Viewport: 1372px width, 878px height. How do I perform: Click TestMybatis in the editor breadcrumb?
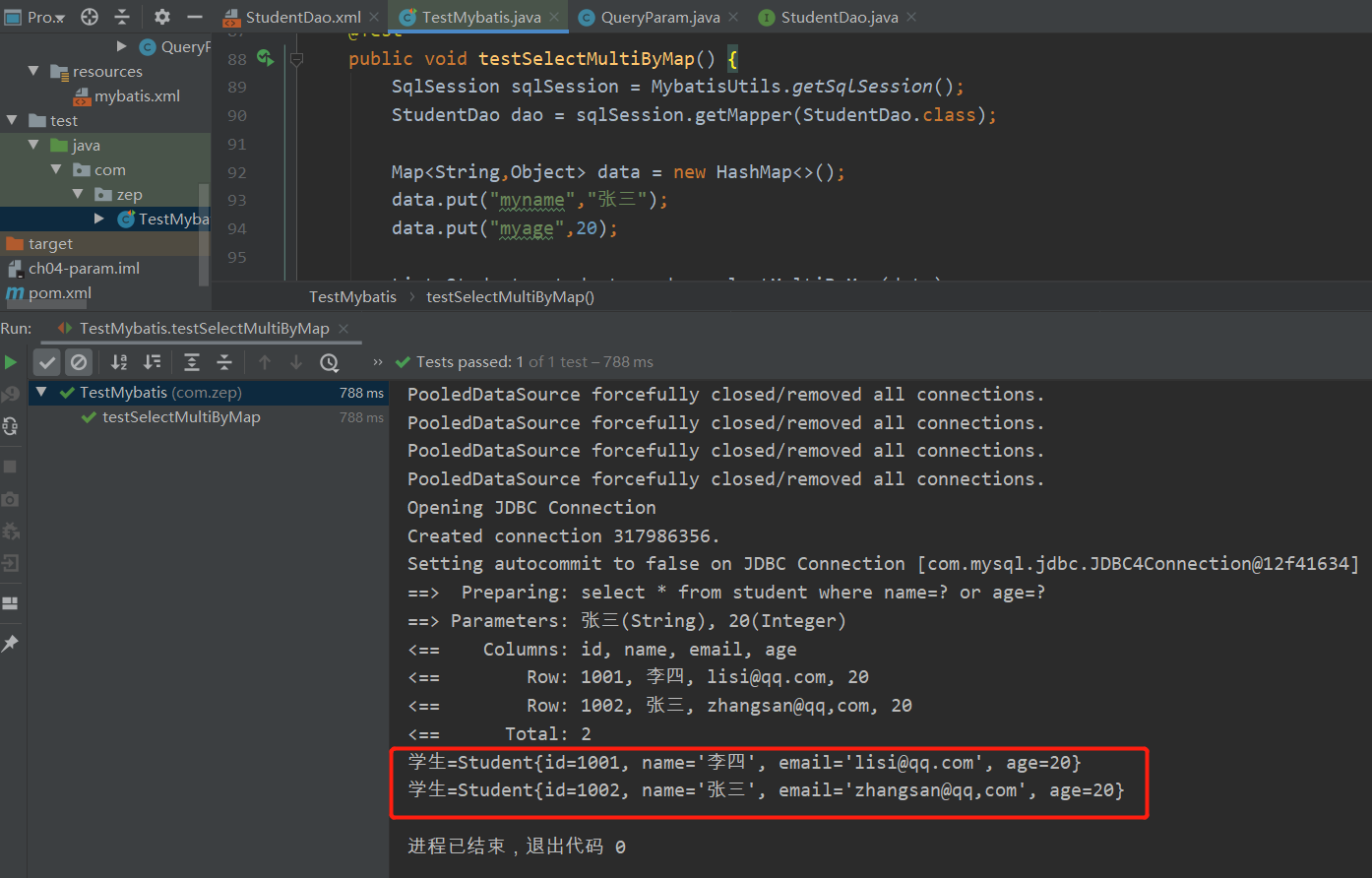(x=352, y=296)
